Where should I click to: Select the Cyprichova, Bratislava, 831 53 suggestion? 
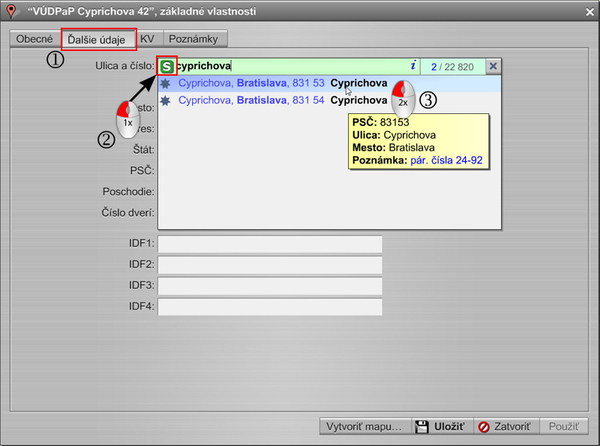[280, 84]
